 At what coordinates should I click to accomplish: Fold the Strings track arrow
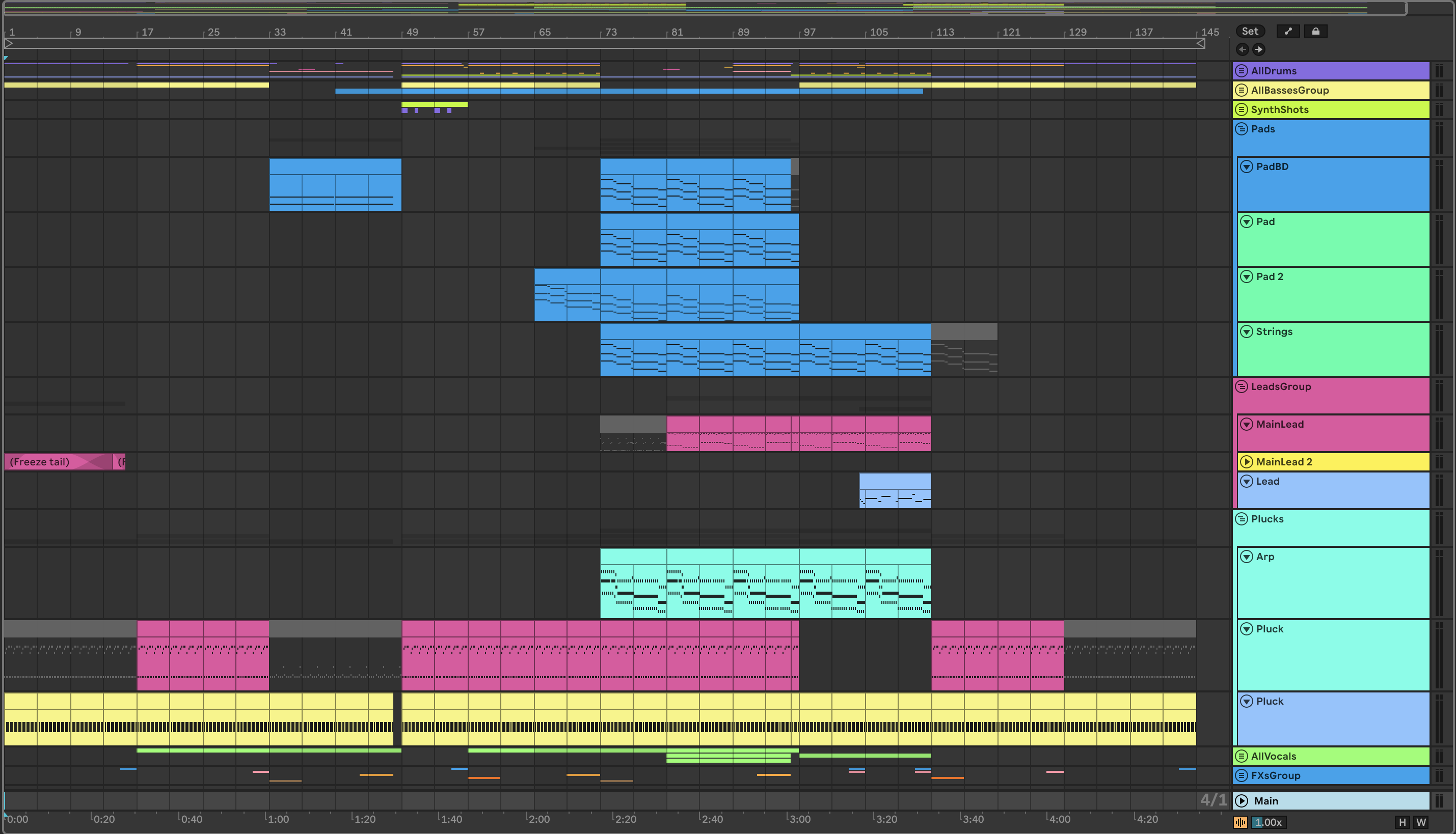(x=1246, y=331)
